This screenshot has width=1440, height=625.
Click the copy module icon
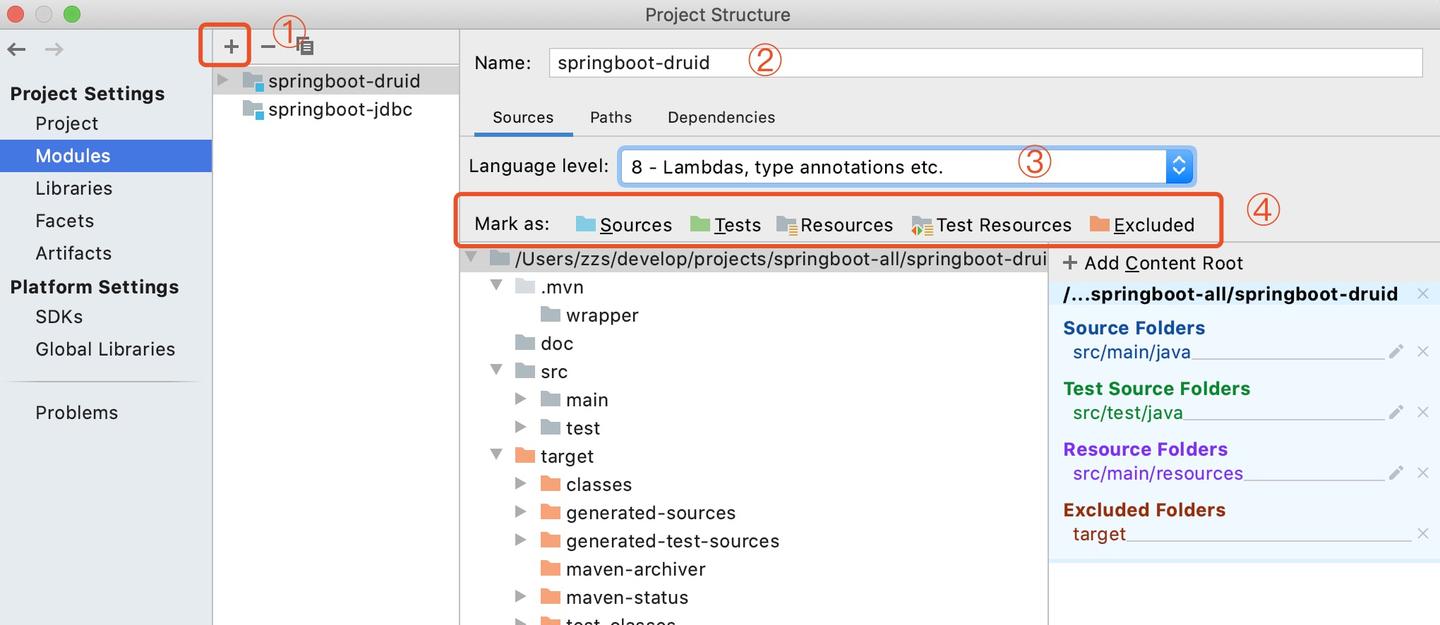click(x=306, y=47)
